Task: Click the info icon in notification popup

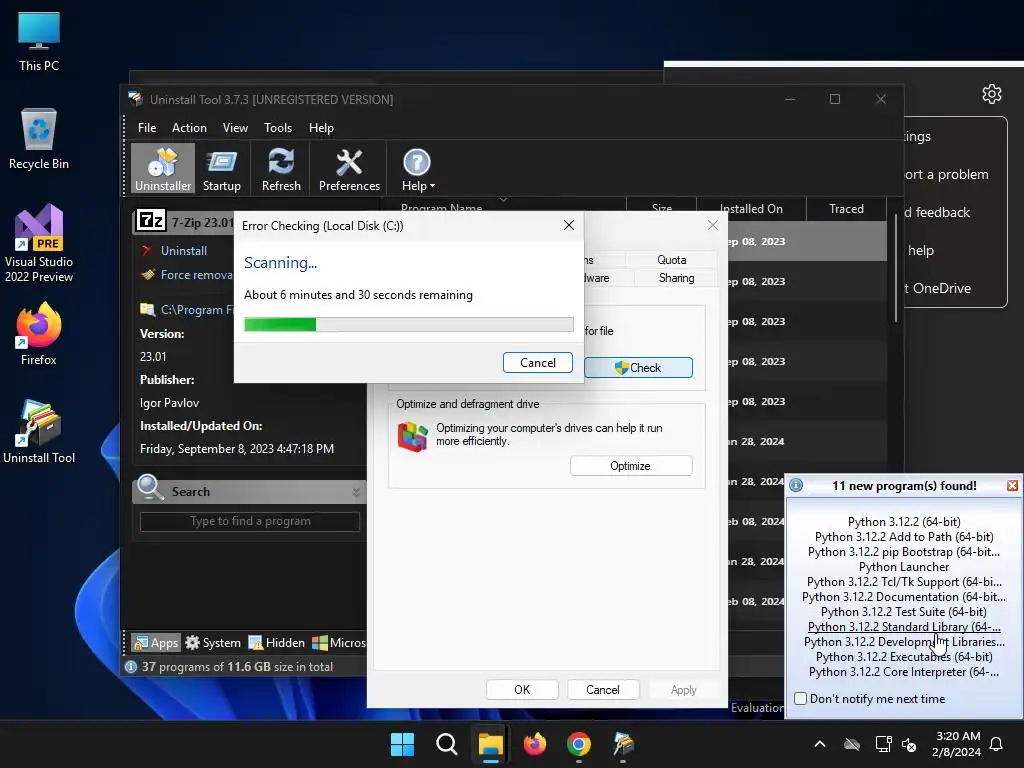Action: click(x=796, y=485)
